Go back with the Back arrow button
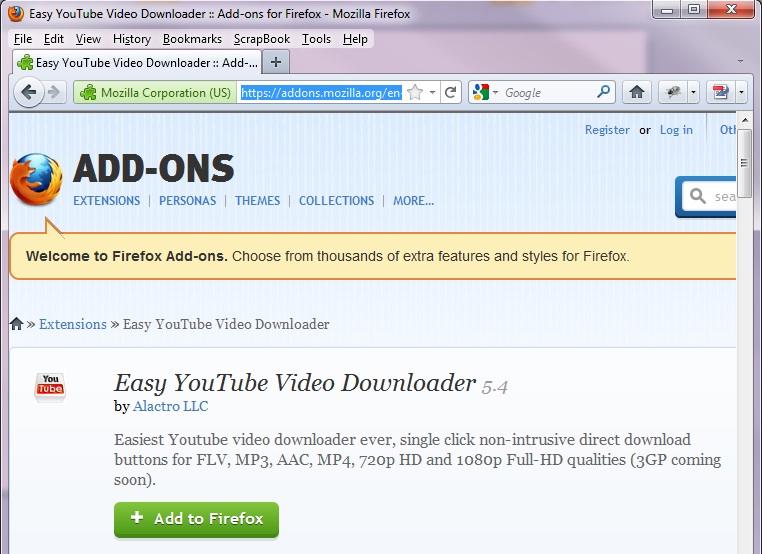The height and width of the screenshot is (554, 762). [29, 92]
